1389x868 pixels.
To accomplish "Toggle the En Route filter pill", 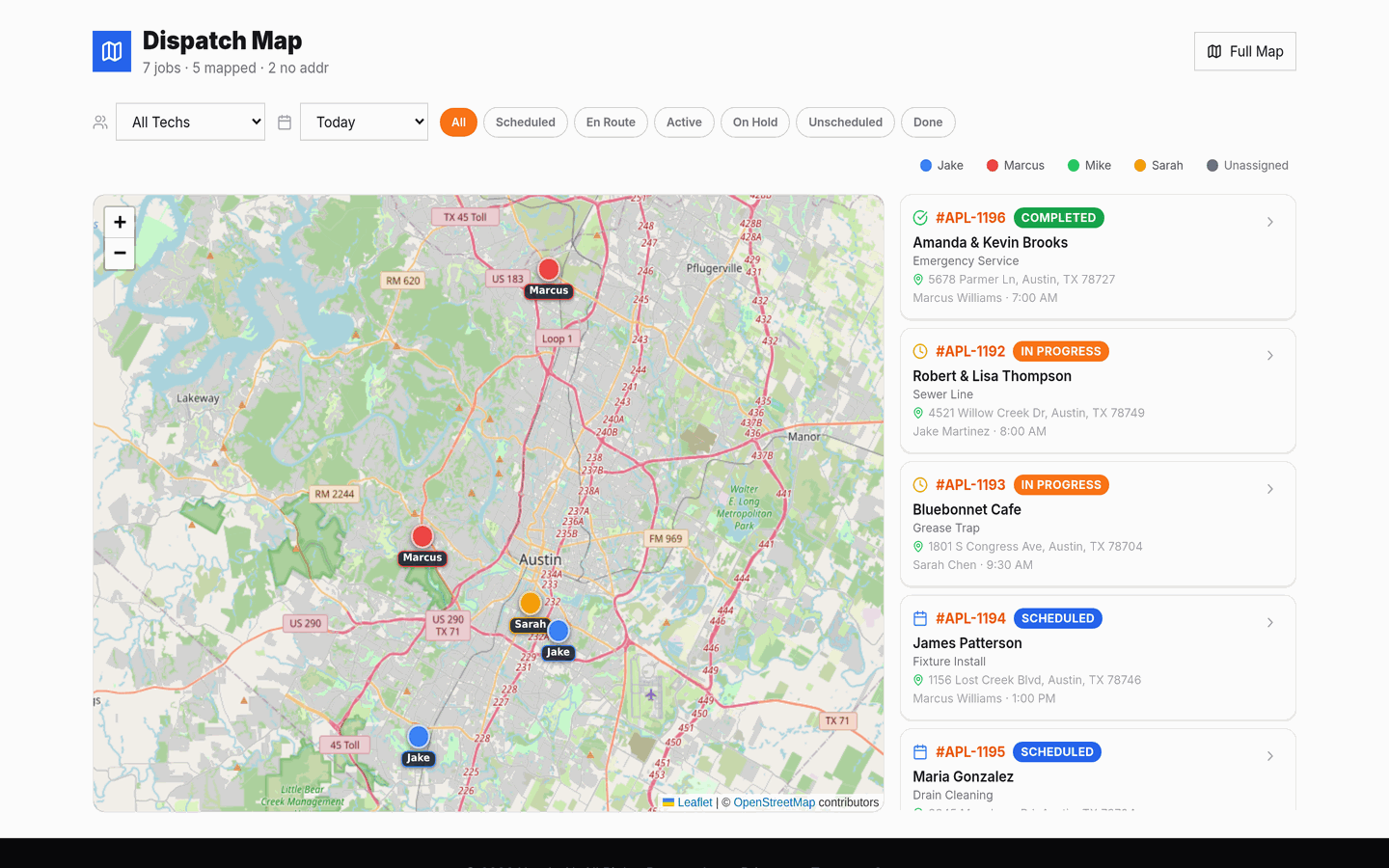I will pyautogui.click(x=611, y=122).
